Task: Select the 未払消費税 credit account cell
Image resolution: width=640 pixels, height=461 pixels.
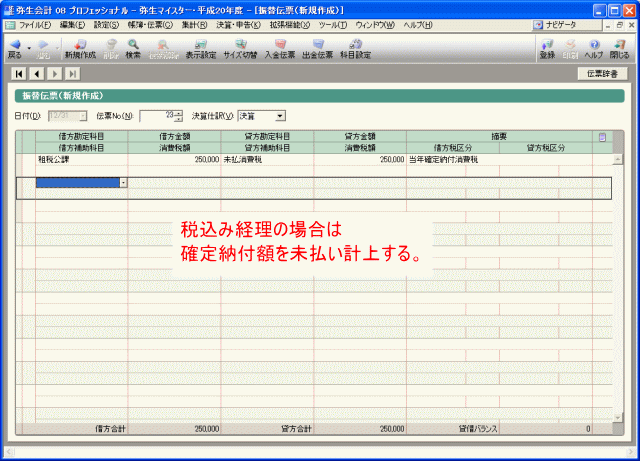Action: 267,160
